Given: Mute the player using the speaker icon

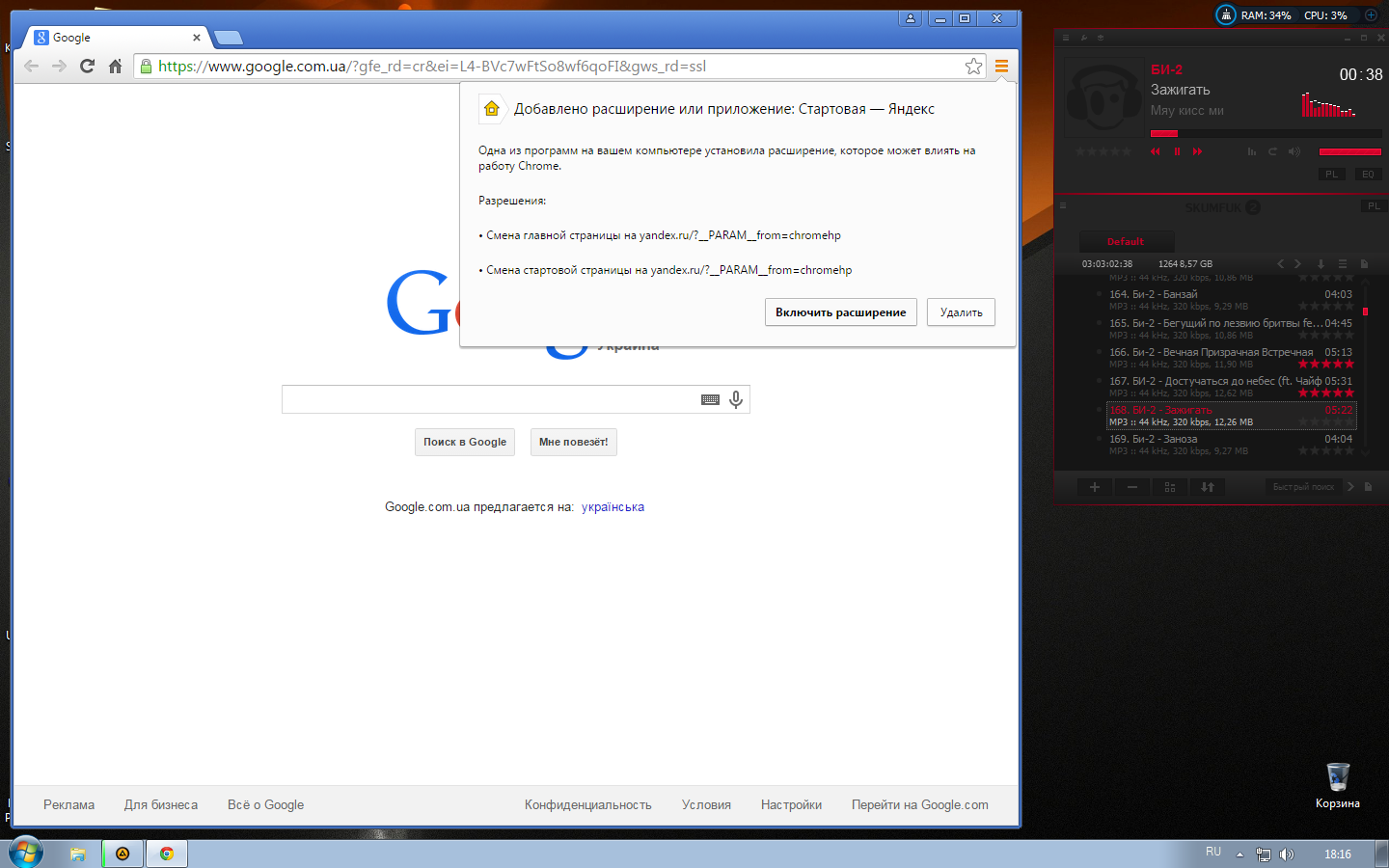Looking at the screenshot, I should tap(1294, 151).
